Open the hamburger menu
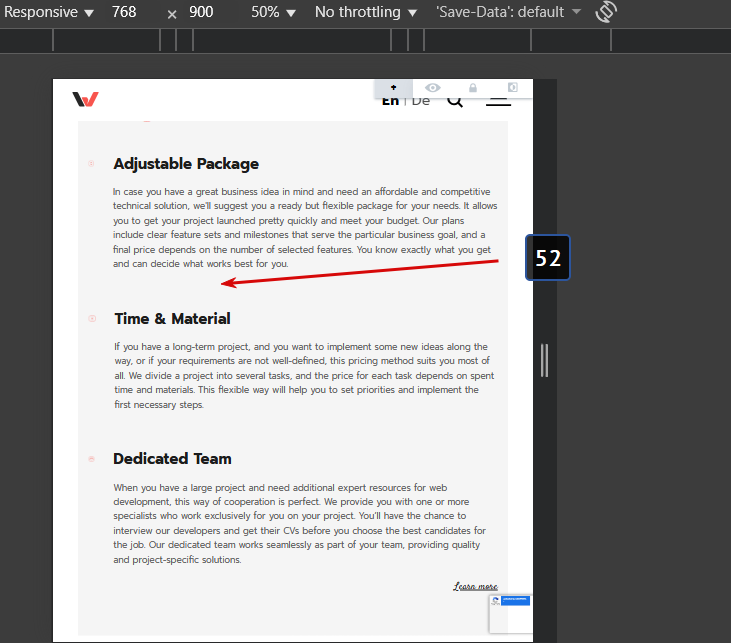 498,101
